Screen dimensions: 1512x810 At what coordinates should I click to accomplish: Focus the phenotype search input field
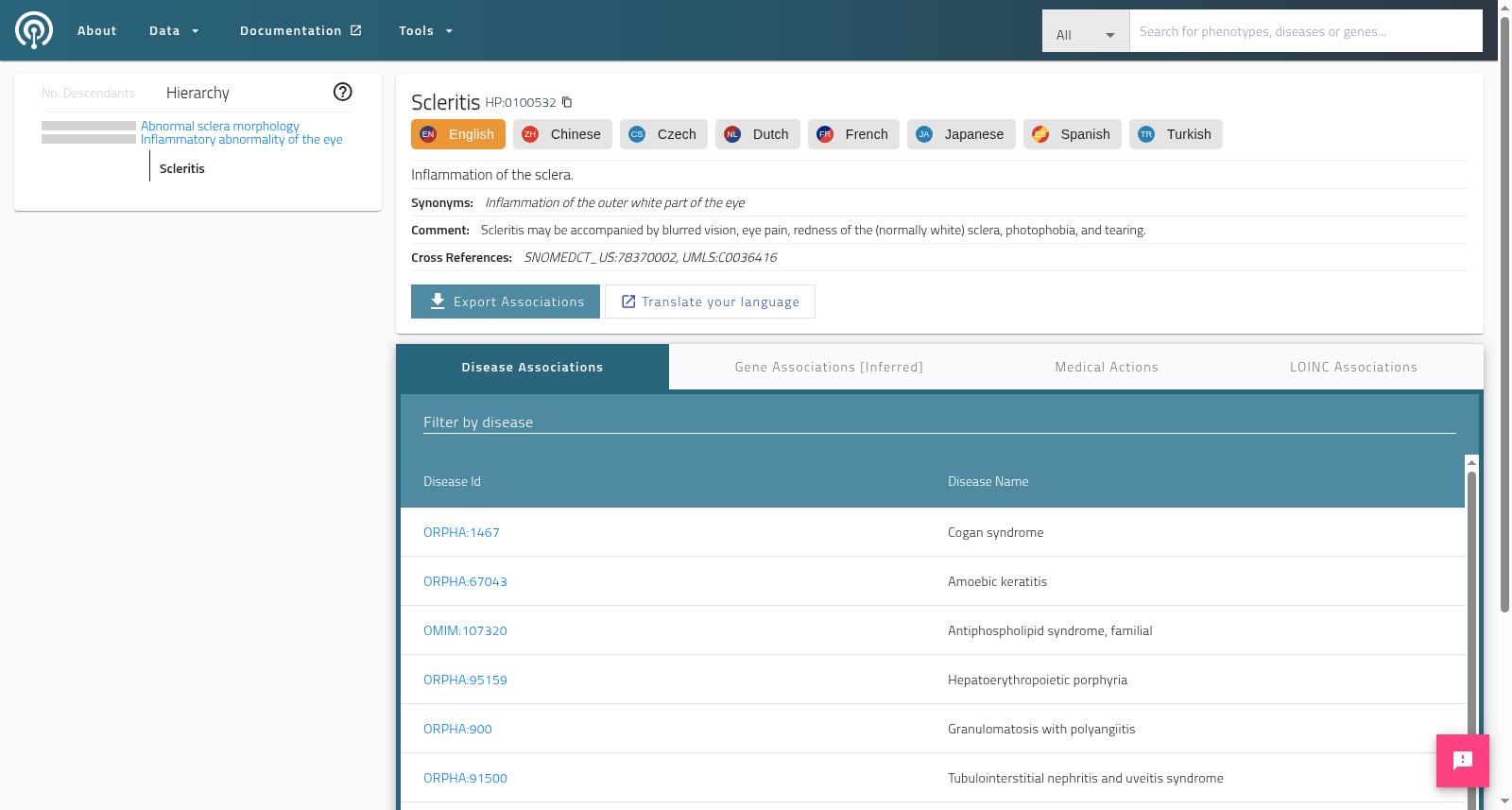pyautogui.click(x=1306, y=31)
